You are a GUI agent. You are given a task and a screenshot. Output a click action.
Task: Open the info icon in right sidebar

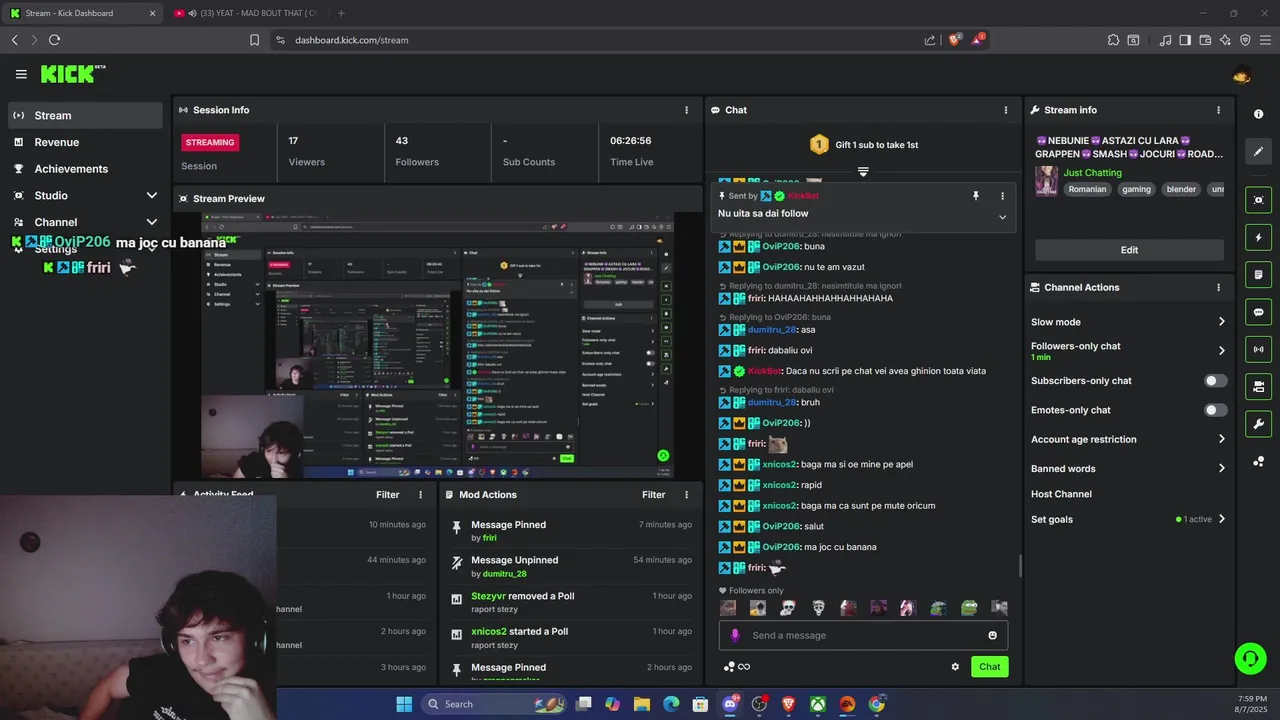pyautogui.click(x=1258, y=114)
